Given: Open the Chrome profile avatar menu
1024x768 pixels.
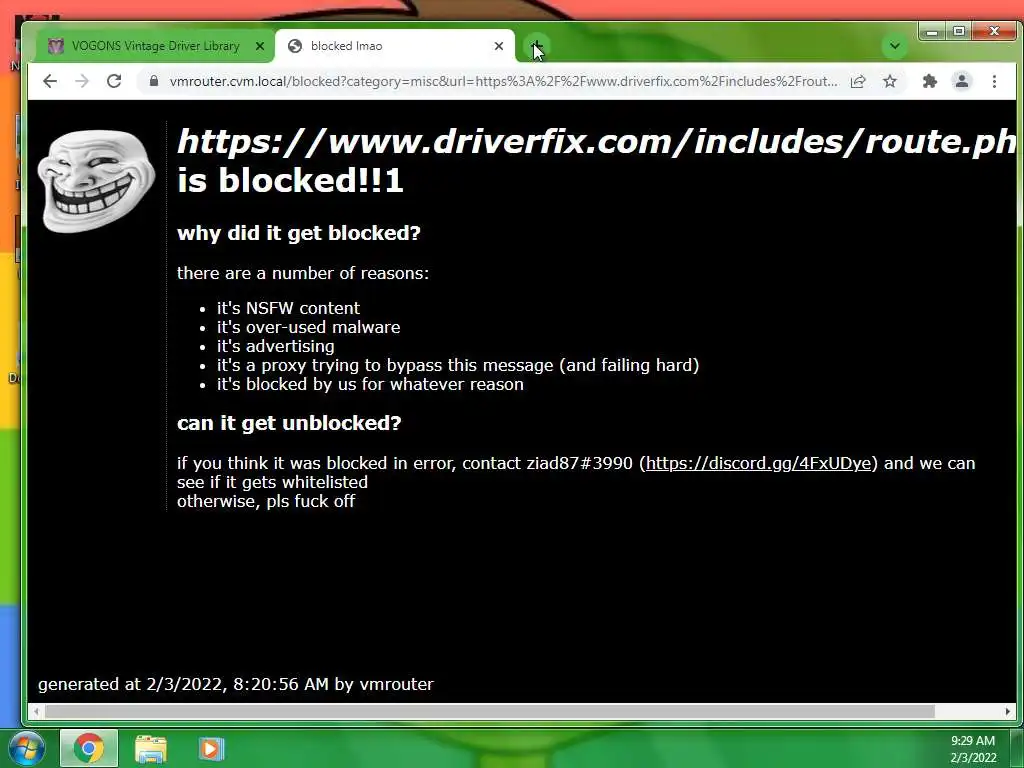Looking at the screenshot, I should click(961, 81).
